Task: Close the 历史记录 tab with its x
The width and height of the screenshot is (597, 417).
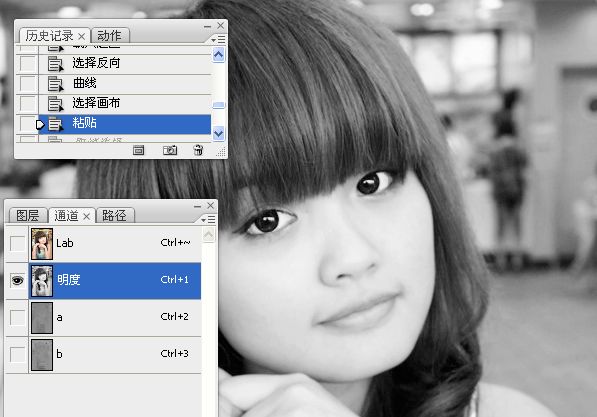Action: pyautogui.click(x=81, y=36)
